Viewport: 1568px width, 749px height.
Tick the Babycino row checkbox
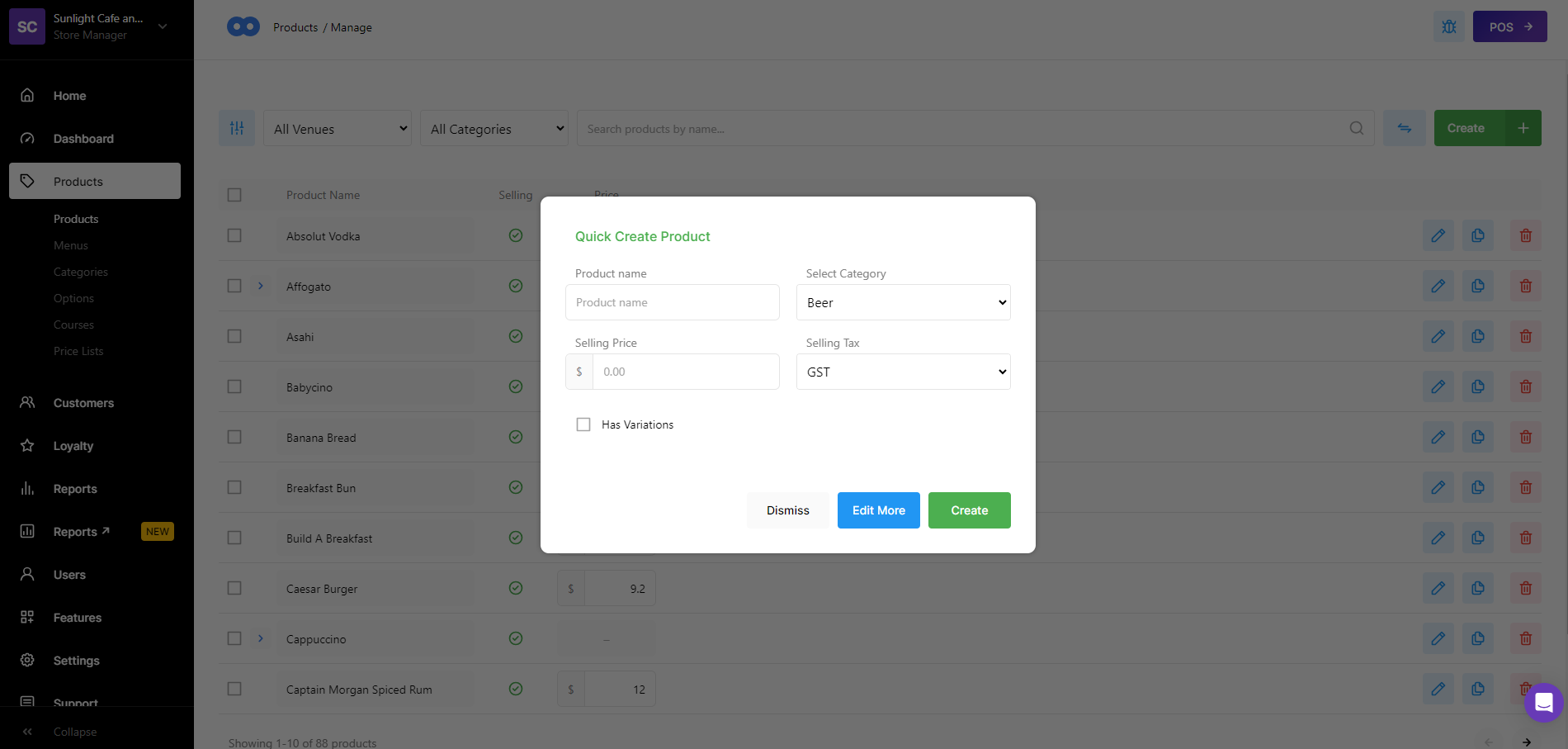point(234,386)
